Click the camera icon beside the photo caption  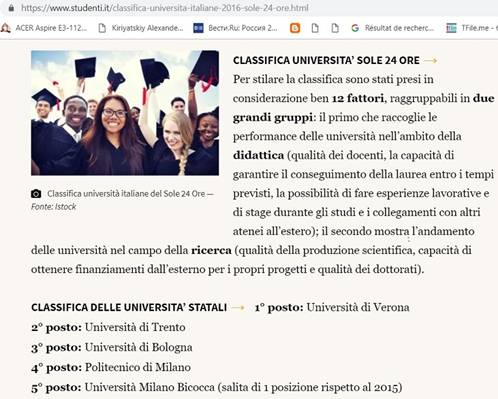point(36,194)
